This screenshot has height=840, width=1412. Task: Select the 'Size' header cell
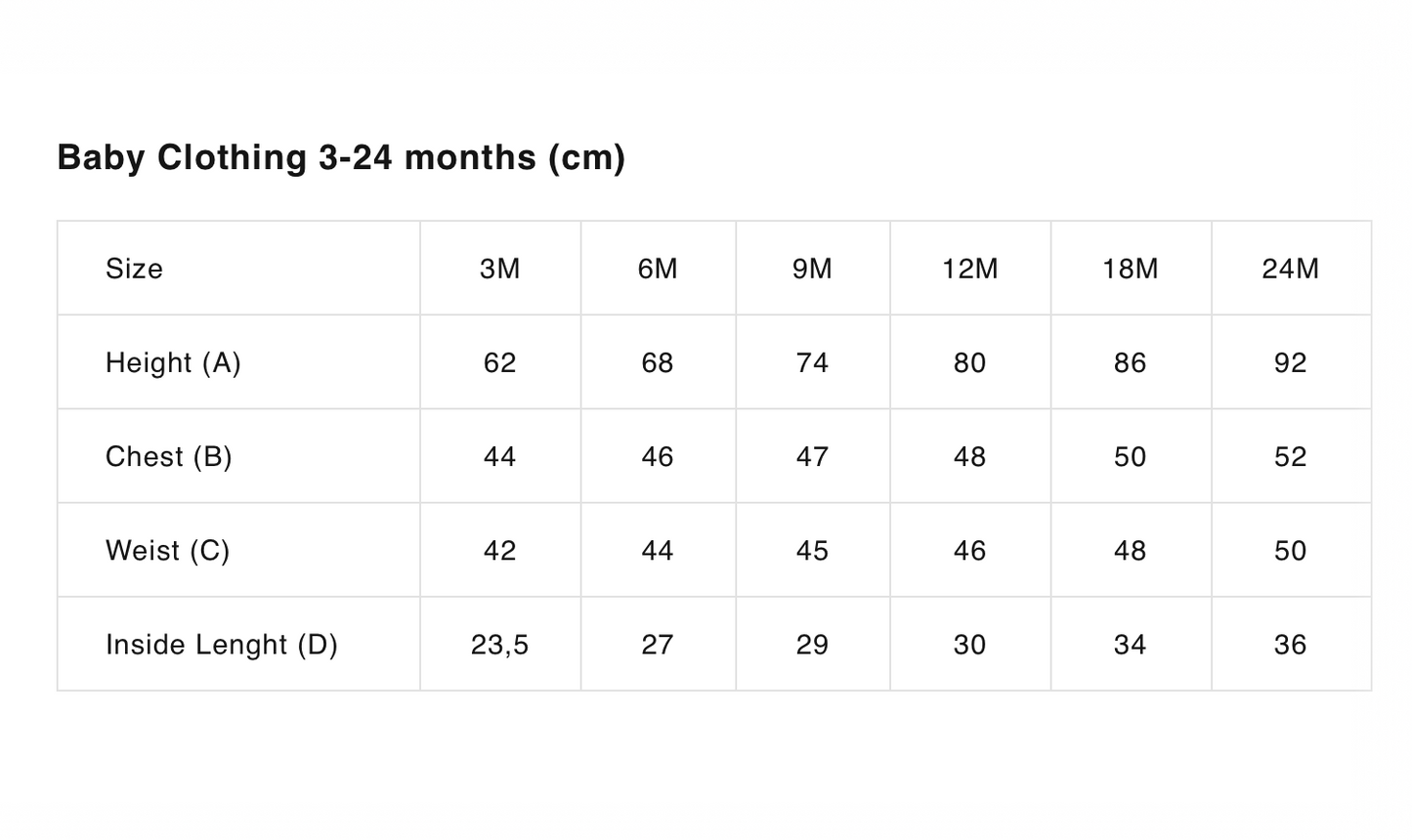pyautogui.click(x=134, y=269)
